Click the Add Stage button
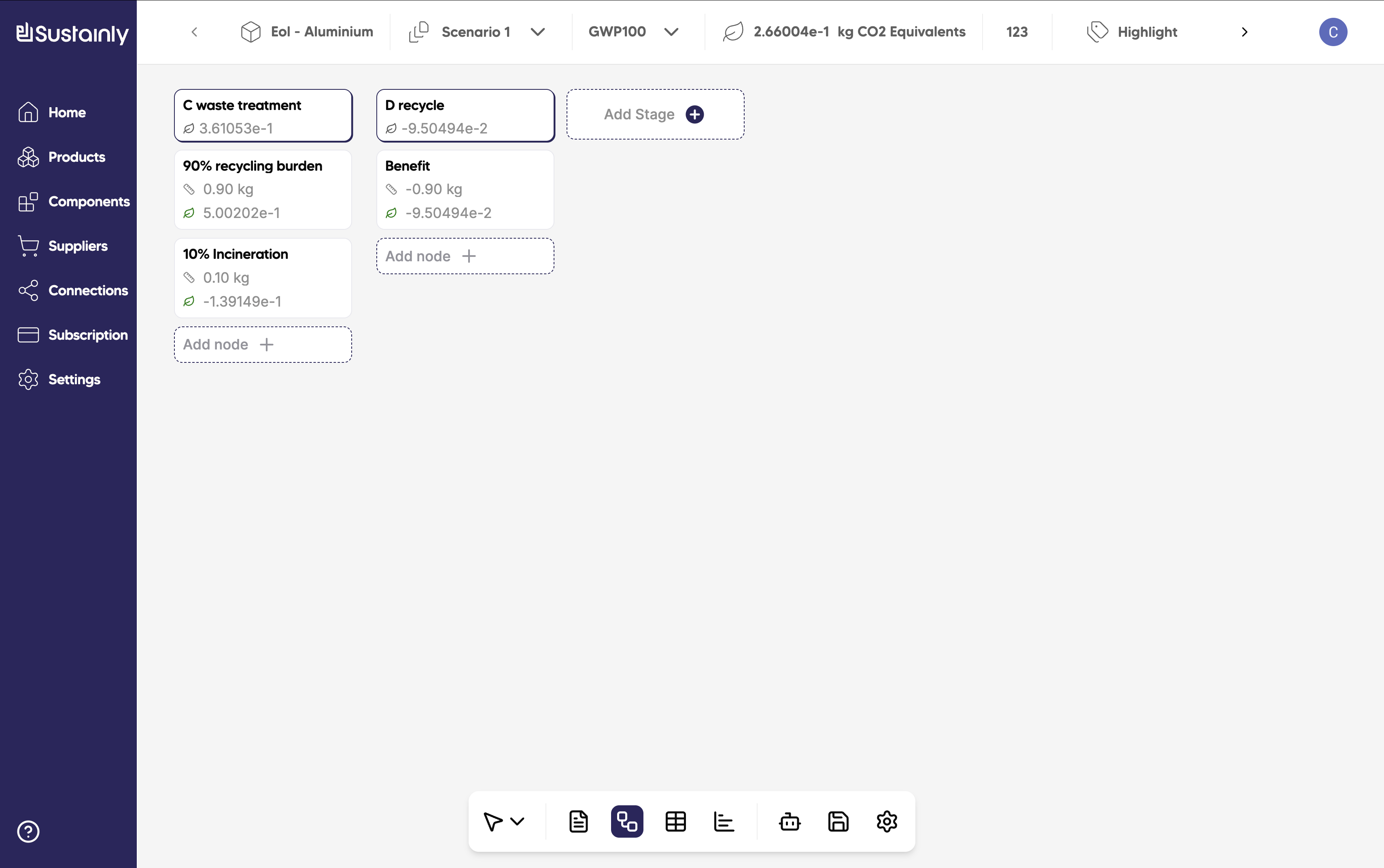 click(x=655, y=114)
